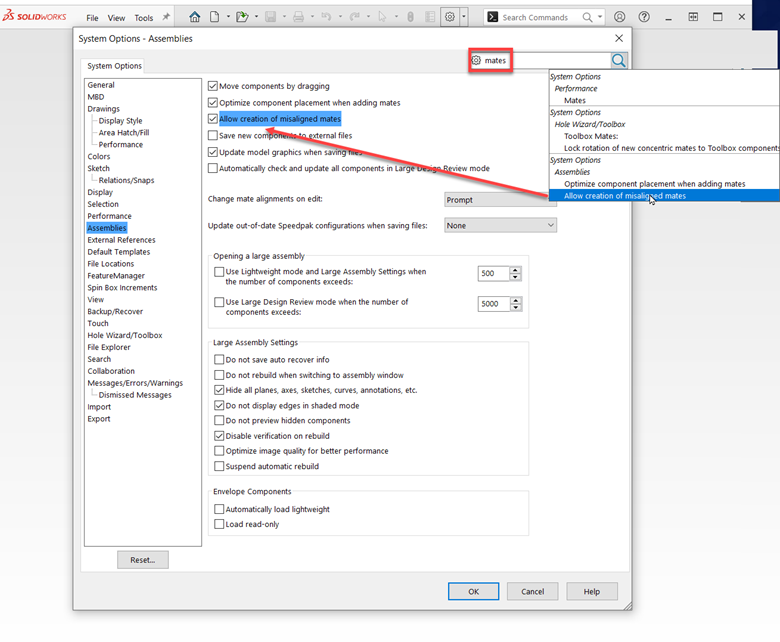Click the Rebuild traffic light icon
This screenshot has height=642, width=780.
pyautogui.click(x=410, y=17)
